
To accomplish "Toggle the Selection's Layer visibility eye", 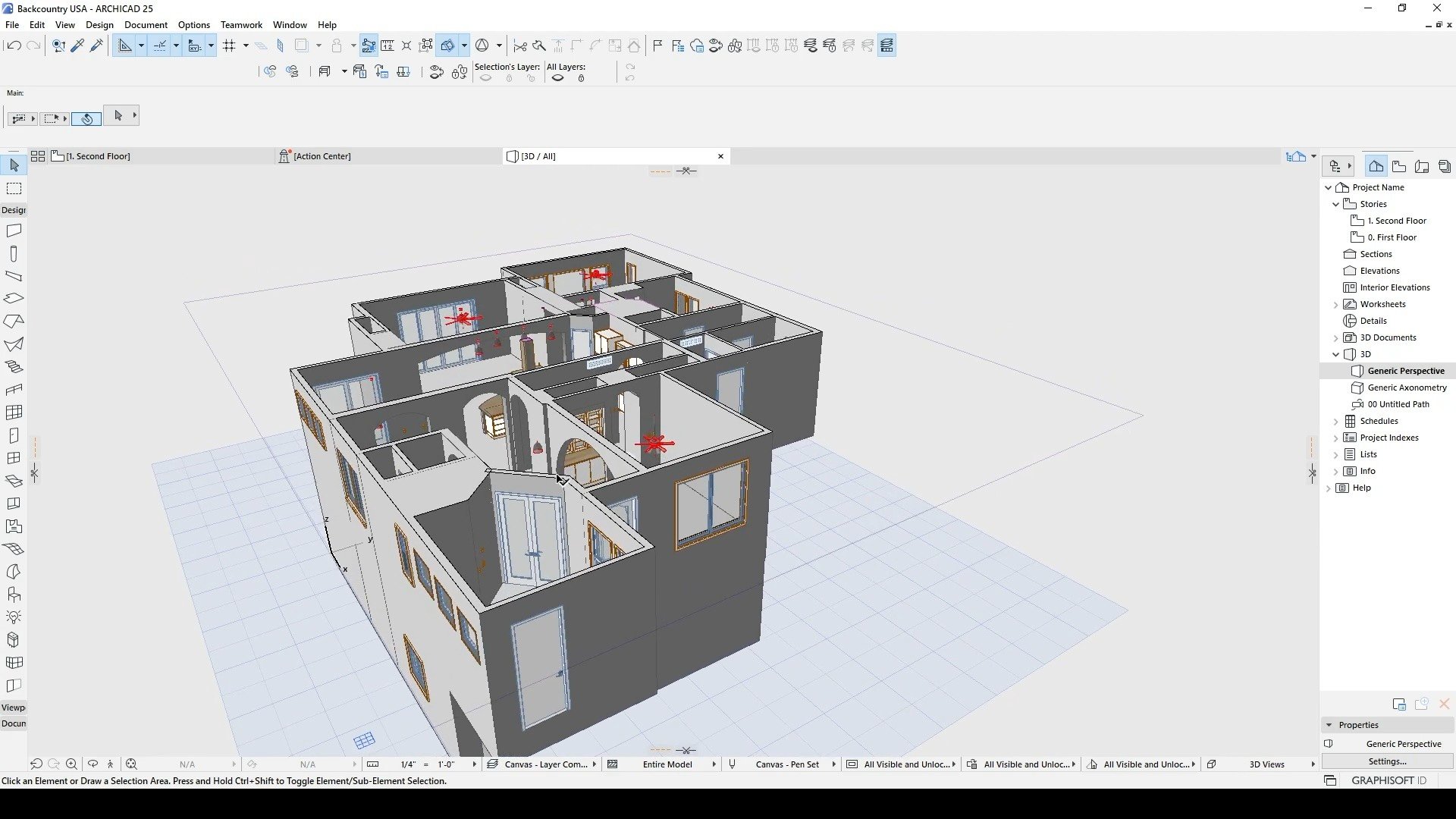I will (485, 77).
